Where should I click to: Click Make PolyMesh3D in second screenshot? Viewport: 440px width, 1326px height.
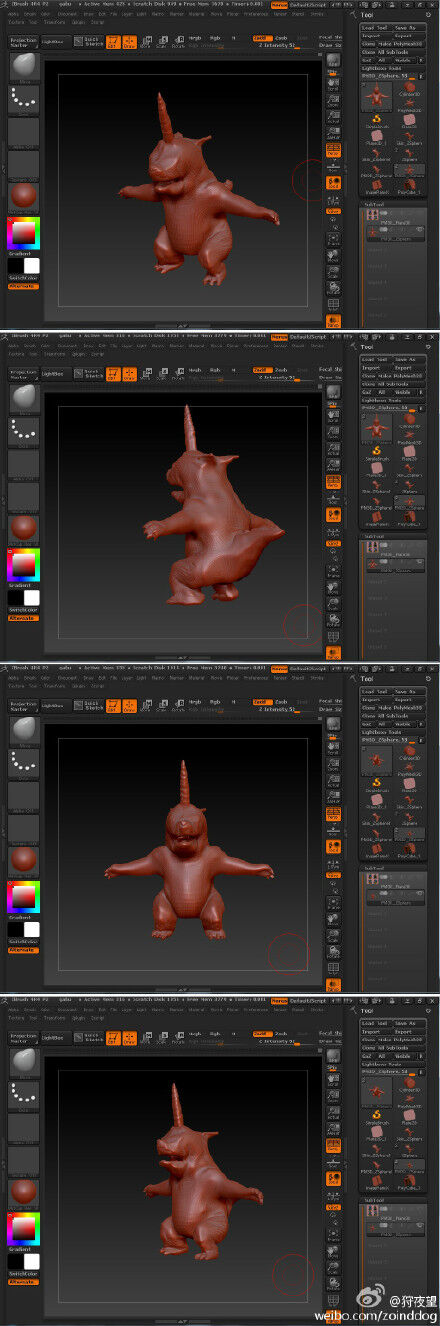pyautogui.click(x=400, y=376)
